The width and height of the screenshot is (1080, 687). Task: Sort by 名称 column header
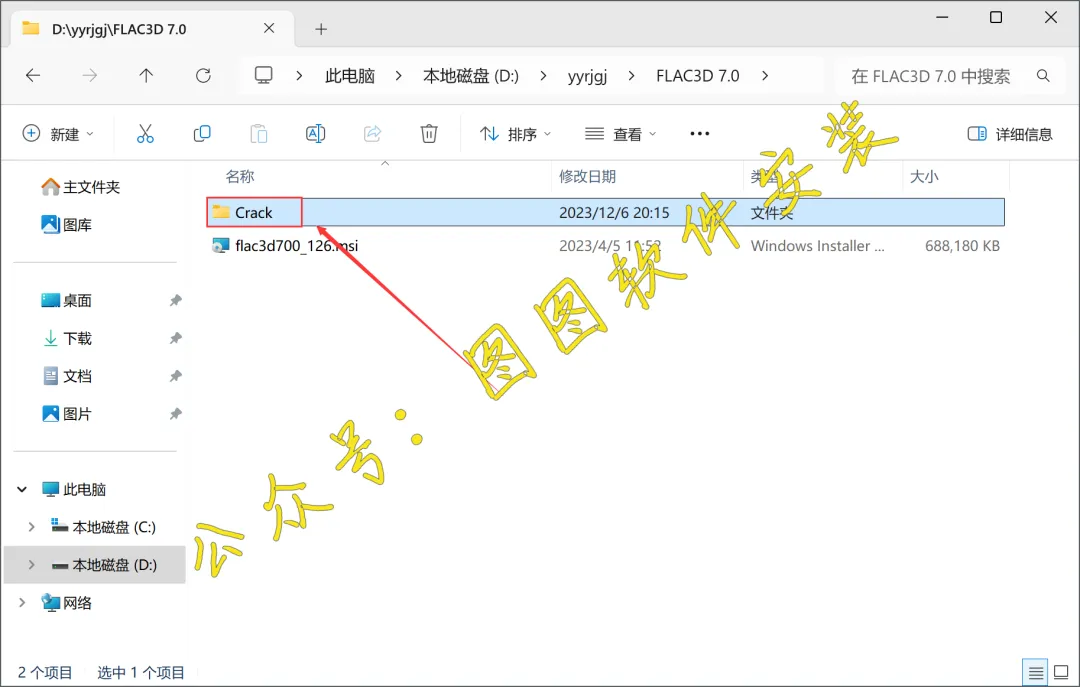[x=240, y=176]
